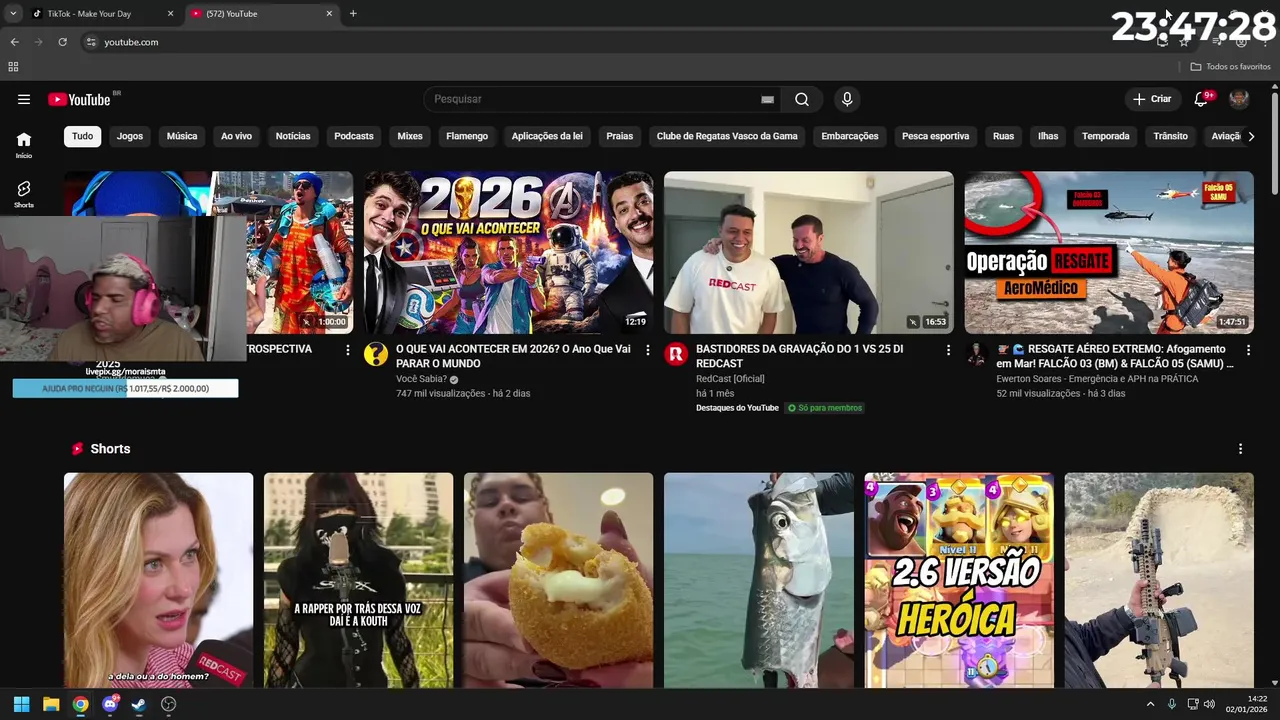The height and width of the screenshot is (720, 1280).
Task: Open options menu for 2026 video
Action: tap(648, 350)
